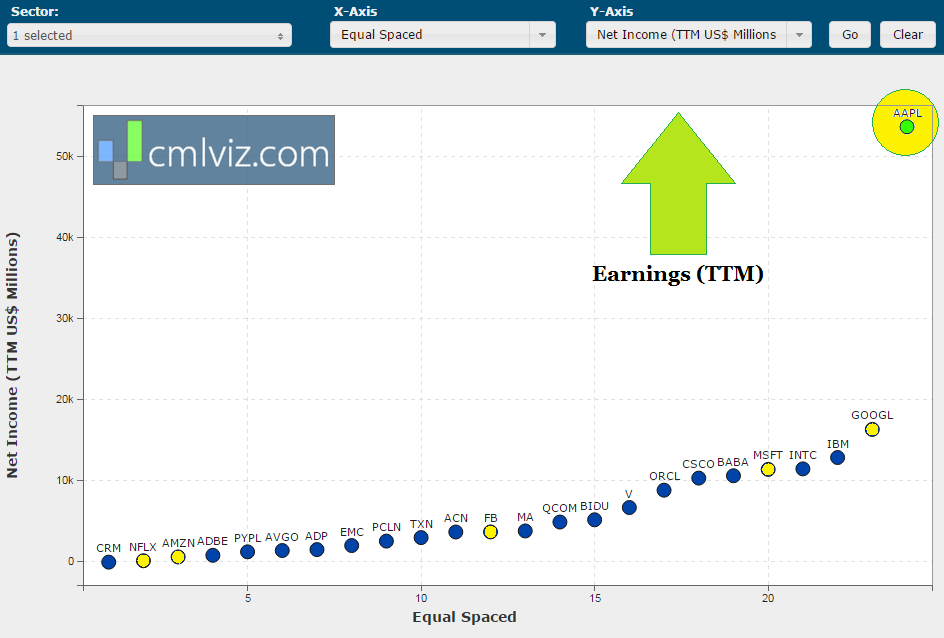This screenshot has width=944, height=638.
Task: Select the EMC data point
Action: tap(352, 546)
